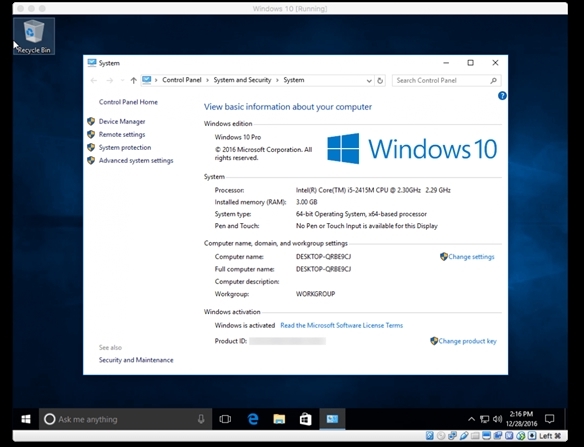
Task: Click the WORKGROUP value
Action: (315, 294)
